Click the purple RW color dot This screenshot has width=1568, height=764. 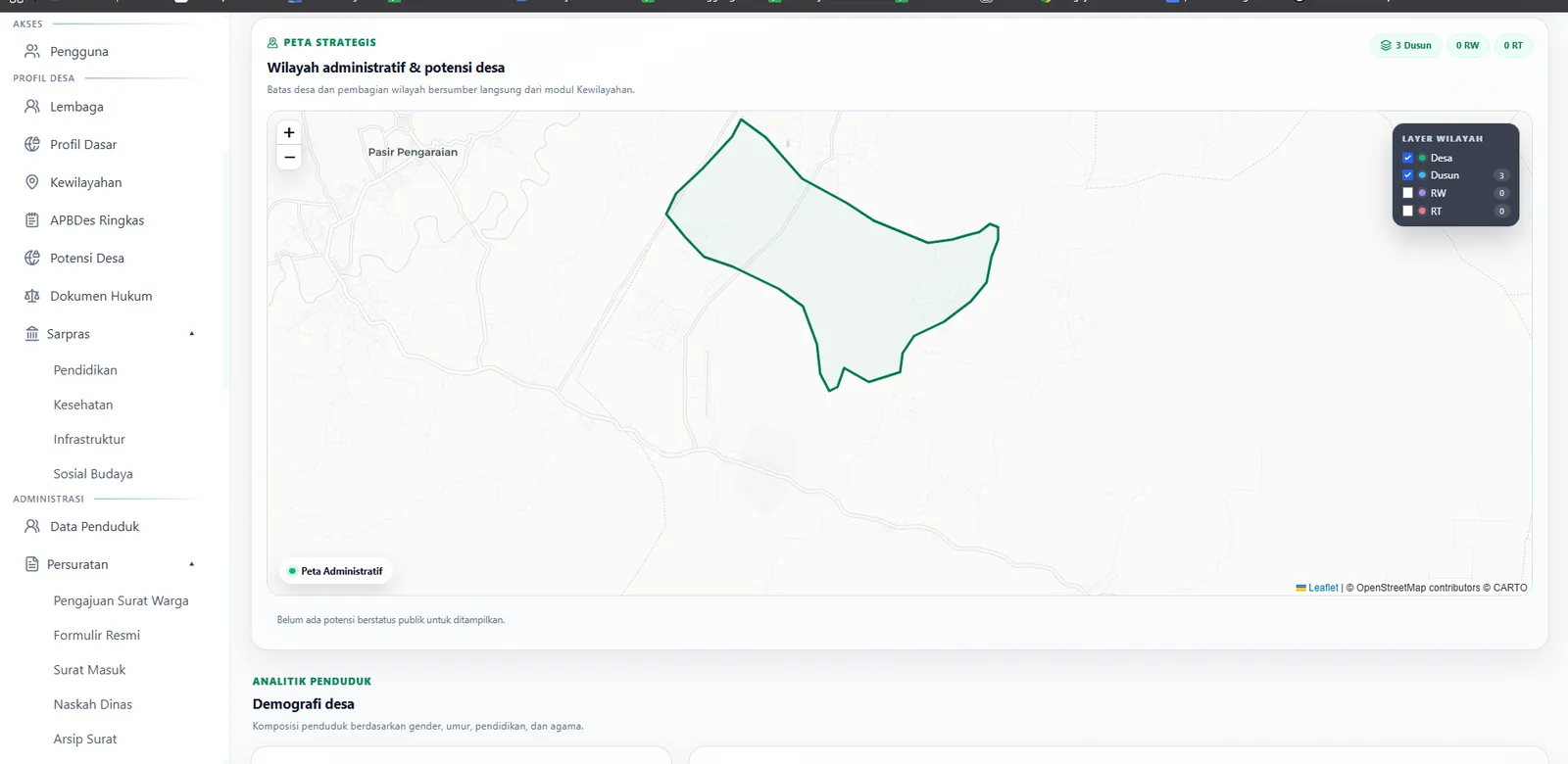[1422, 193]
